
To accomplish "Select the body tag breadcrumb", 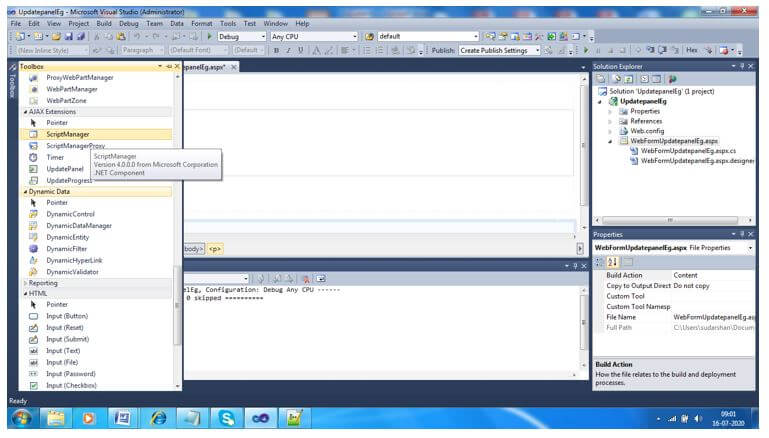I will tap(194, 249).
